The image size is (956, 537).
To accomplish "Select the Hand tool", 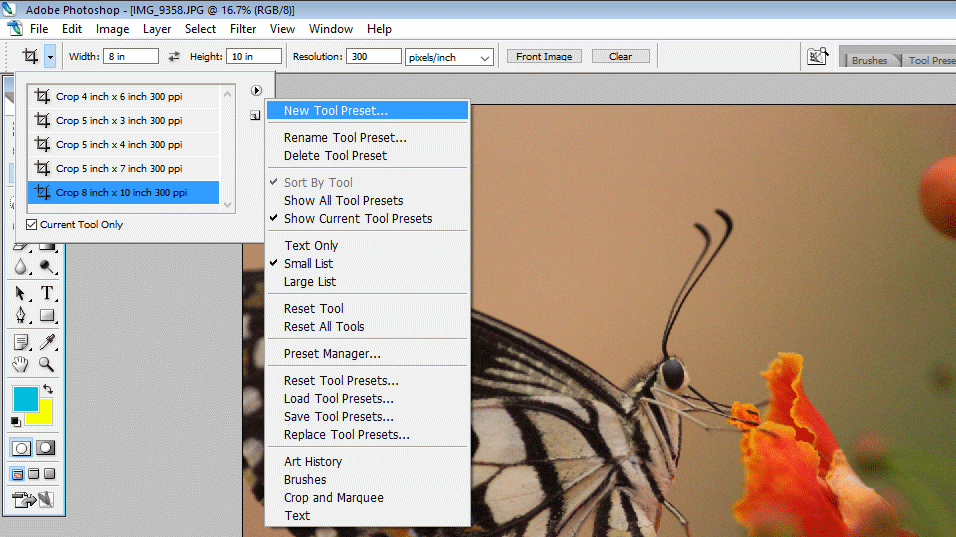I will click(x=20, y=365).
